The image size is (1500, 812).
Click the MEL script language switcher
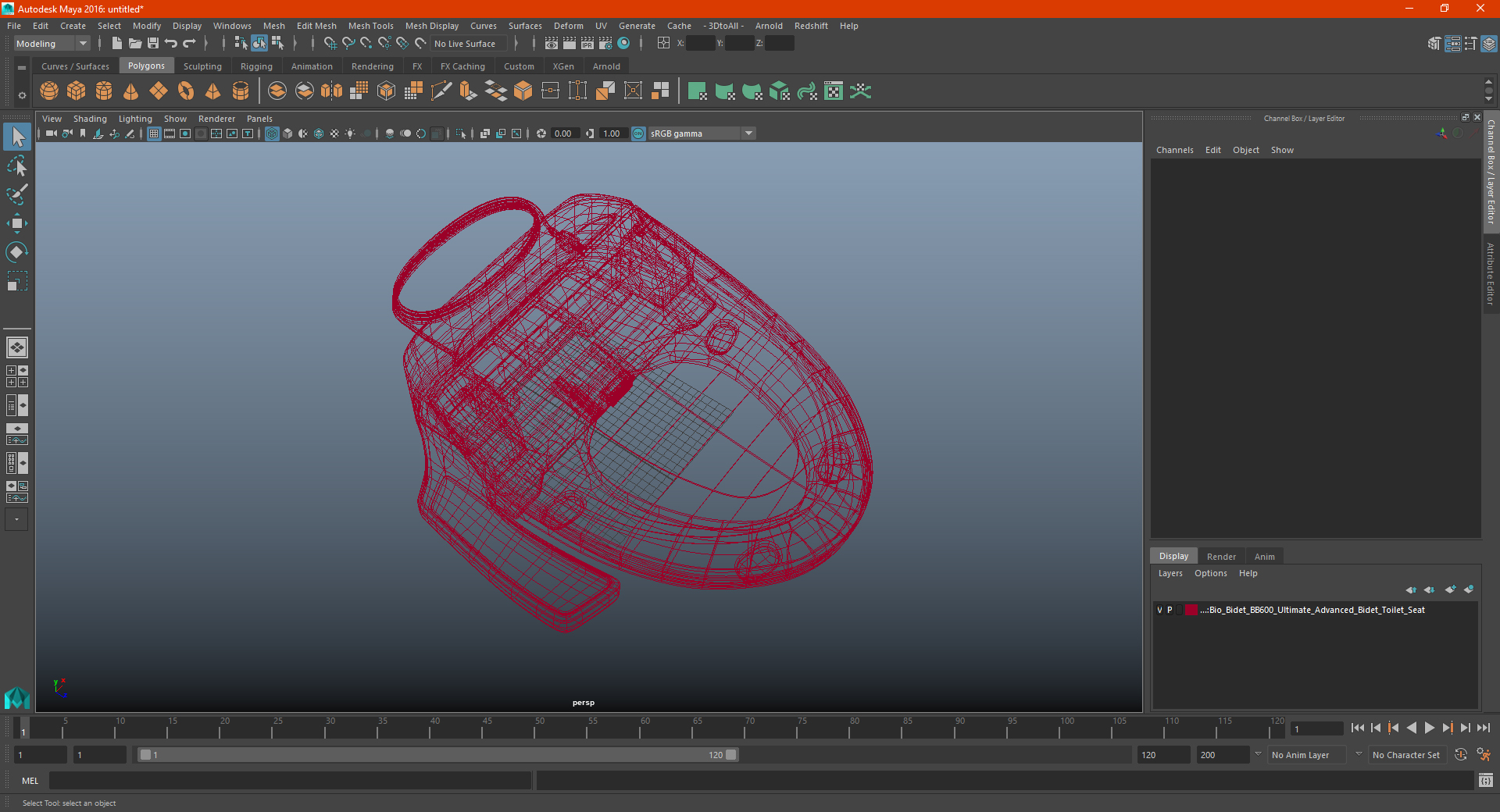coord(30,781)
